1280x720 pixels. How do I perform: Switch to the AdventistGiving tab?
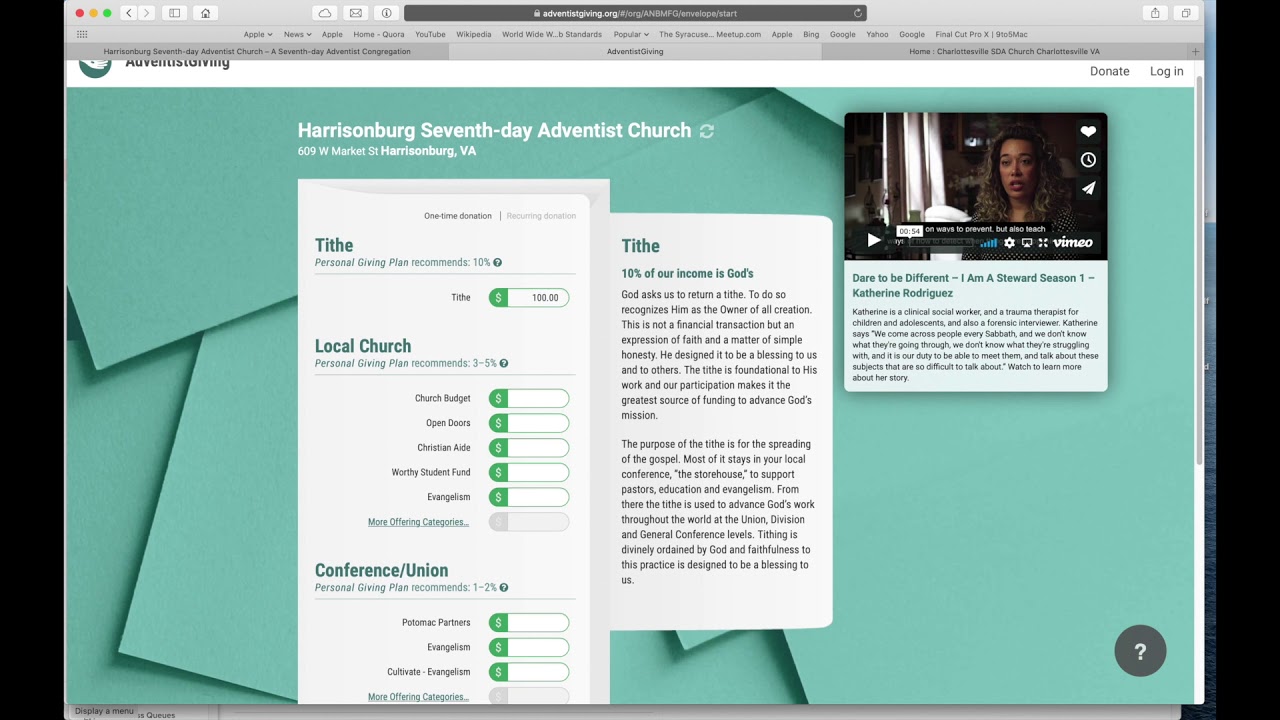tap(635, 51)
